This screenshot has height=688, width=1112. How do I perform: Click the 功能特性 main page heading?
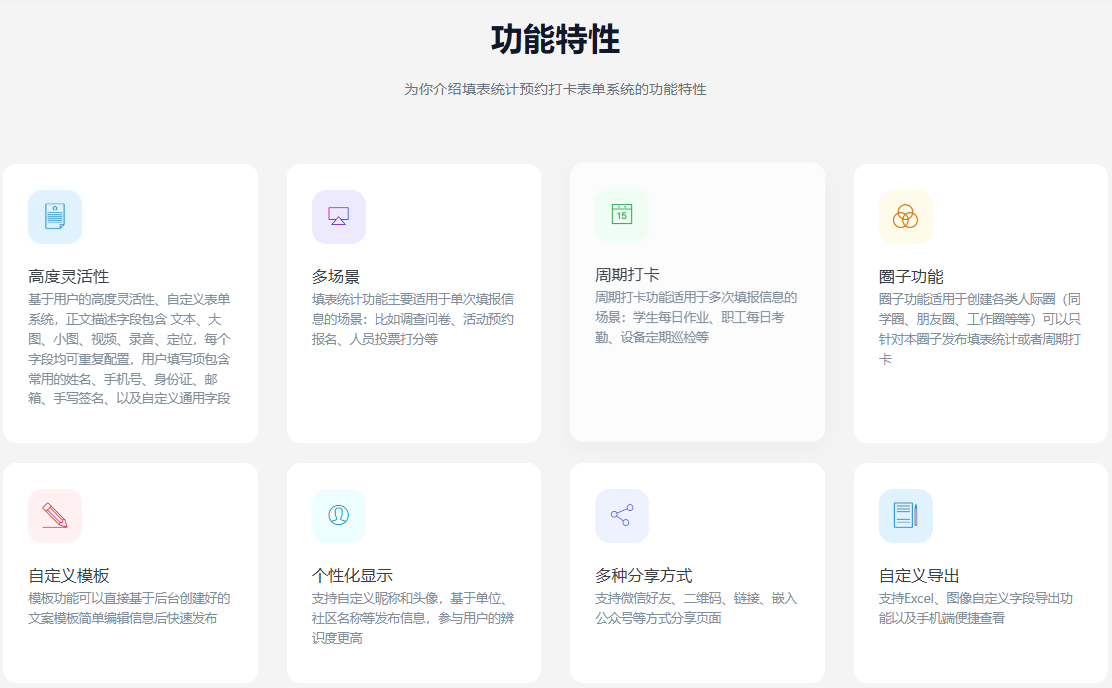pyautogui.click(x=555, y=40)
